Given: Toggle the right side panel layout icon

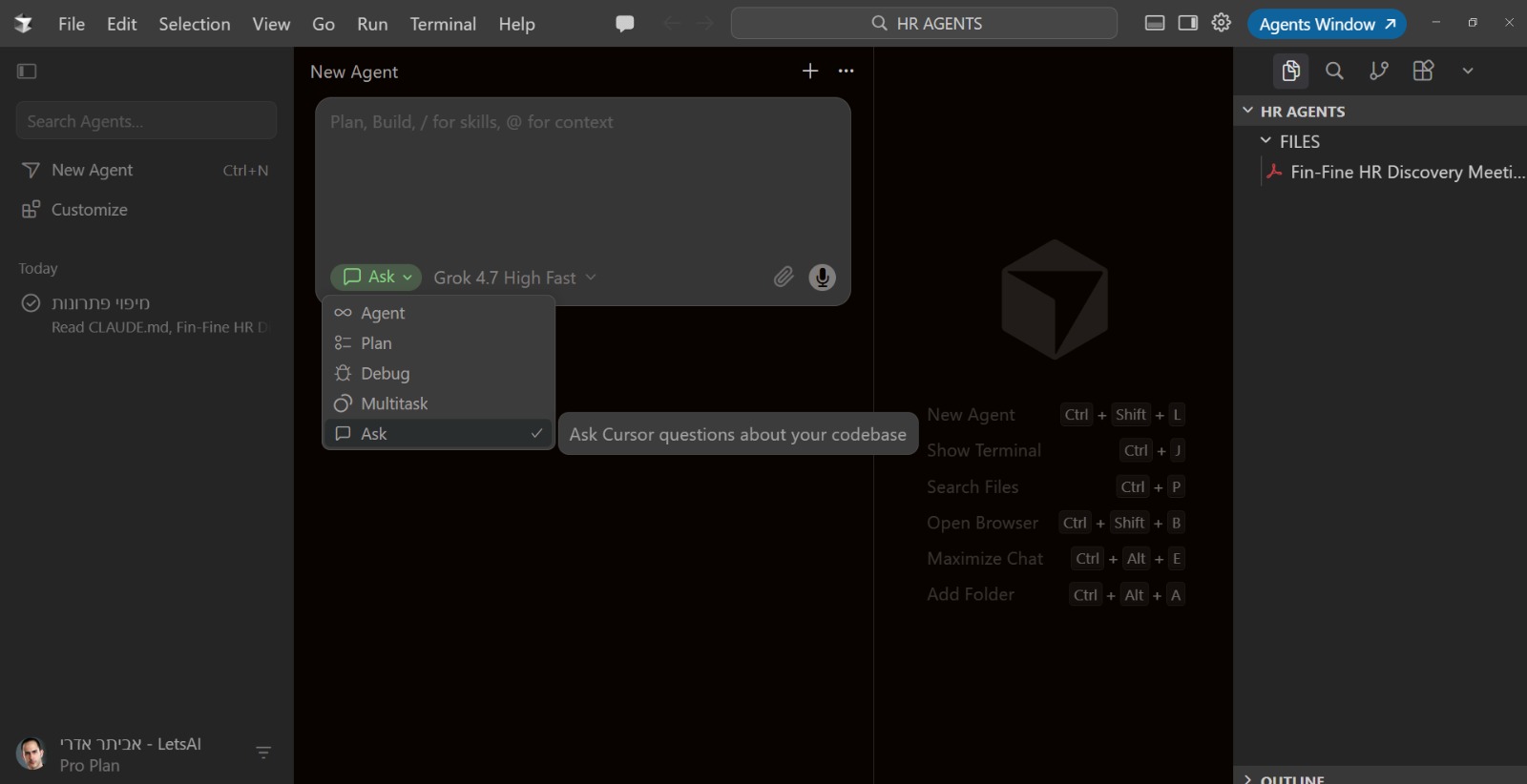Looking at the screenshot, I should pyautogui.click(x=1188, y=23).
